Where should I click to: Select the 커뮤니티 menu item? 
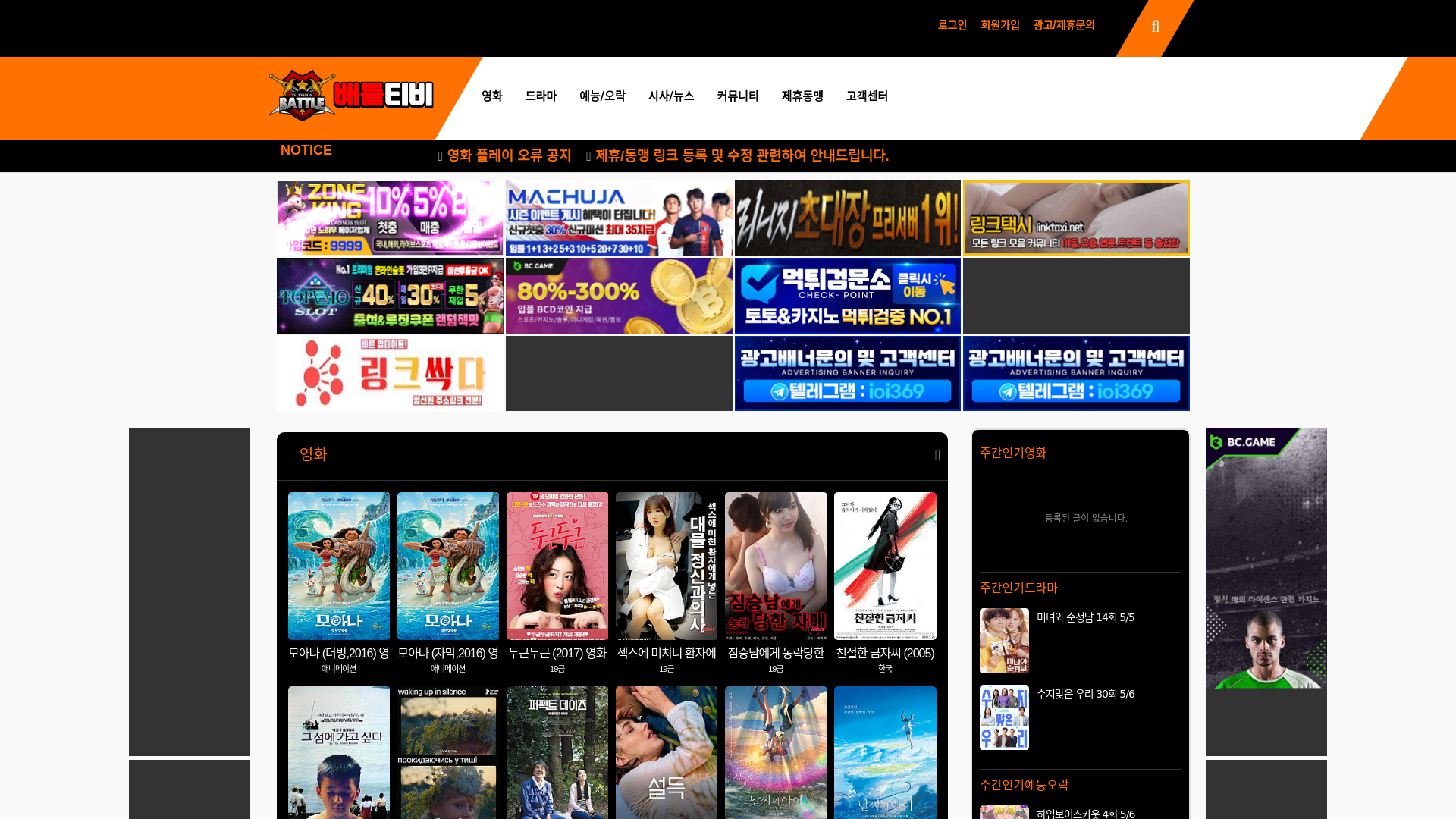pyautogui.click(x=738, y=96)
